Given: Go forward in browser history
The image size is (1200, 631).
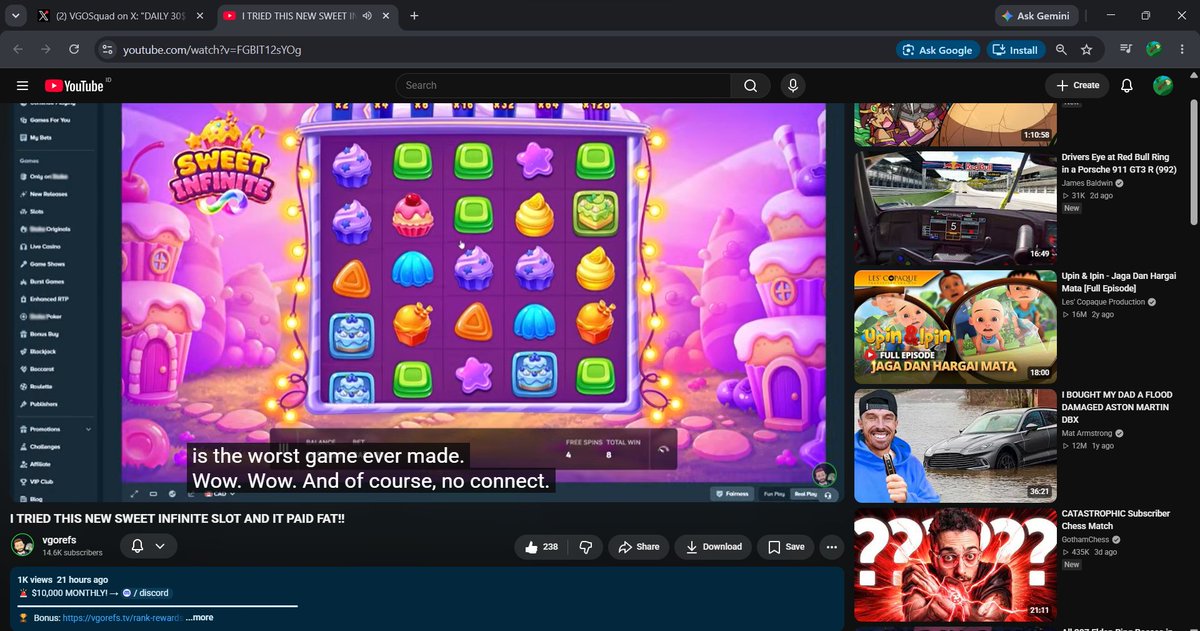Looking at the screenshot, I should pos(47,49).
